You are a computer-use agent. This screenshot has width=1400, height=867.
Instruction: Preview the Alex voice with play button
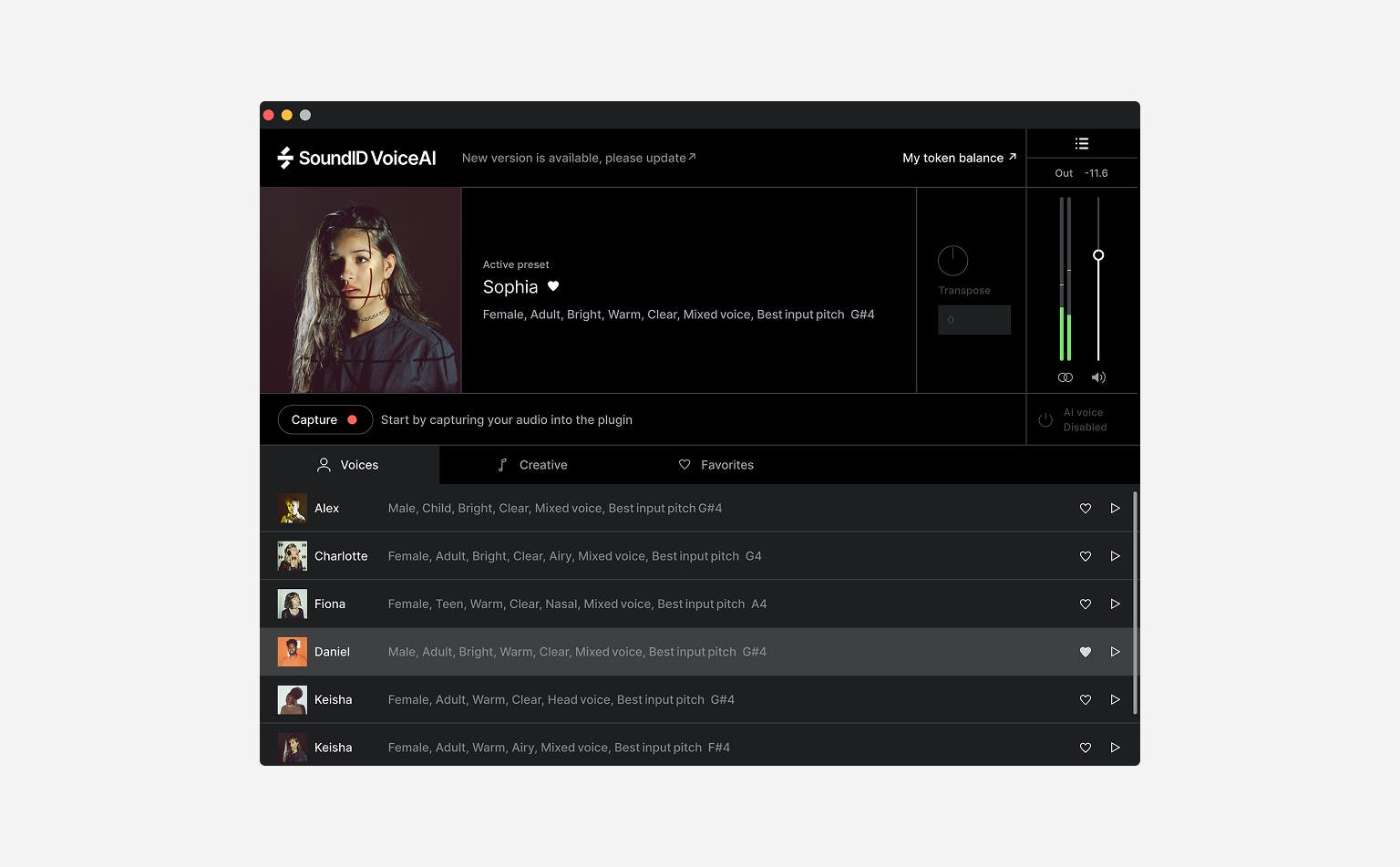[1115, 509]
